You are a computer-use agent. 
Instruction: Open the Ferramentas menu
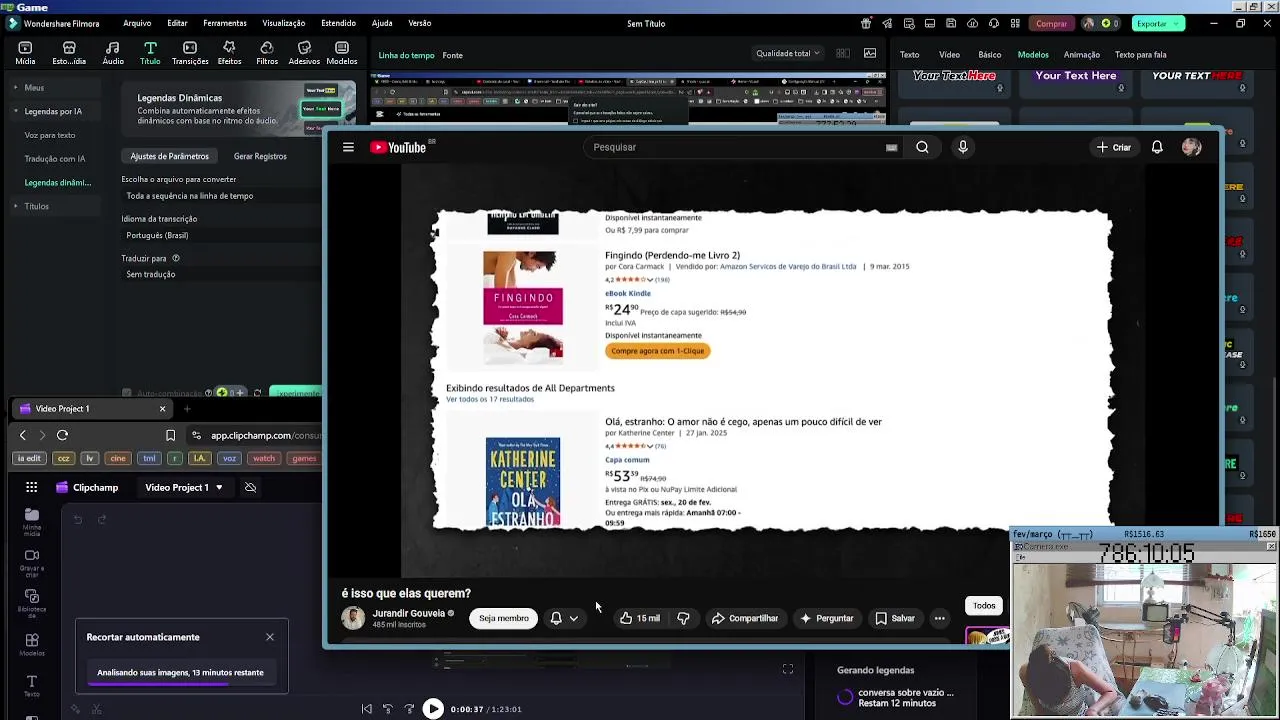click(x=225, y=23)
